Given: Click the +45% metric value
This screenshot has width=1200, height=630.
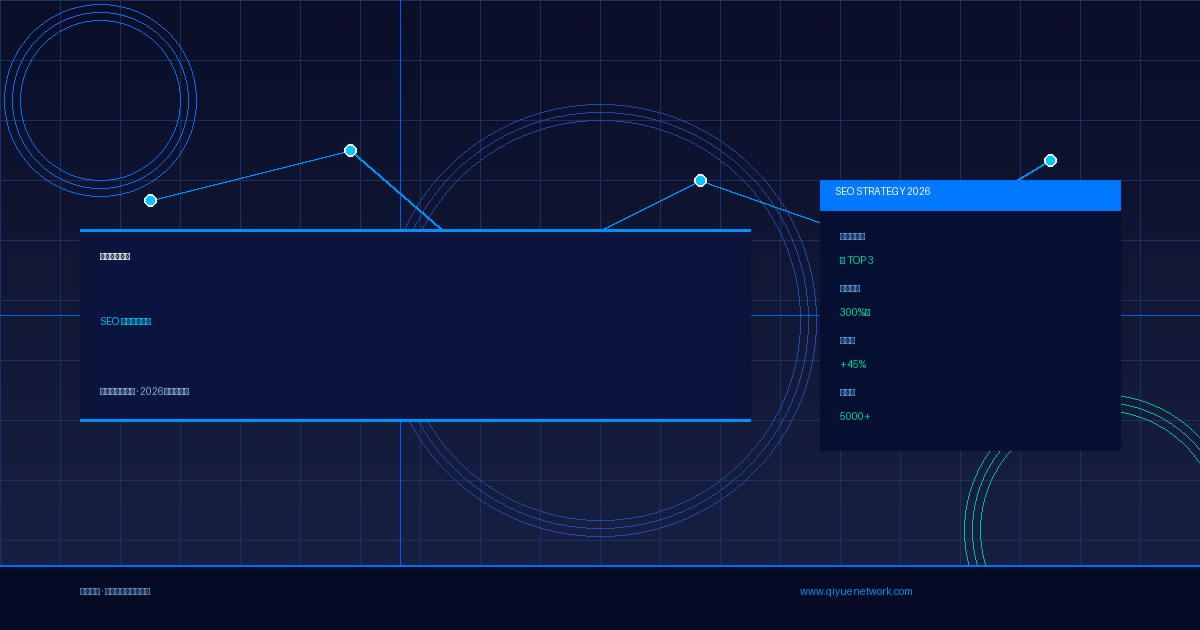Looking at the screenshot, I should [x=853, y=364].
